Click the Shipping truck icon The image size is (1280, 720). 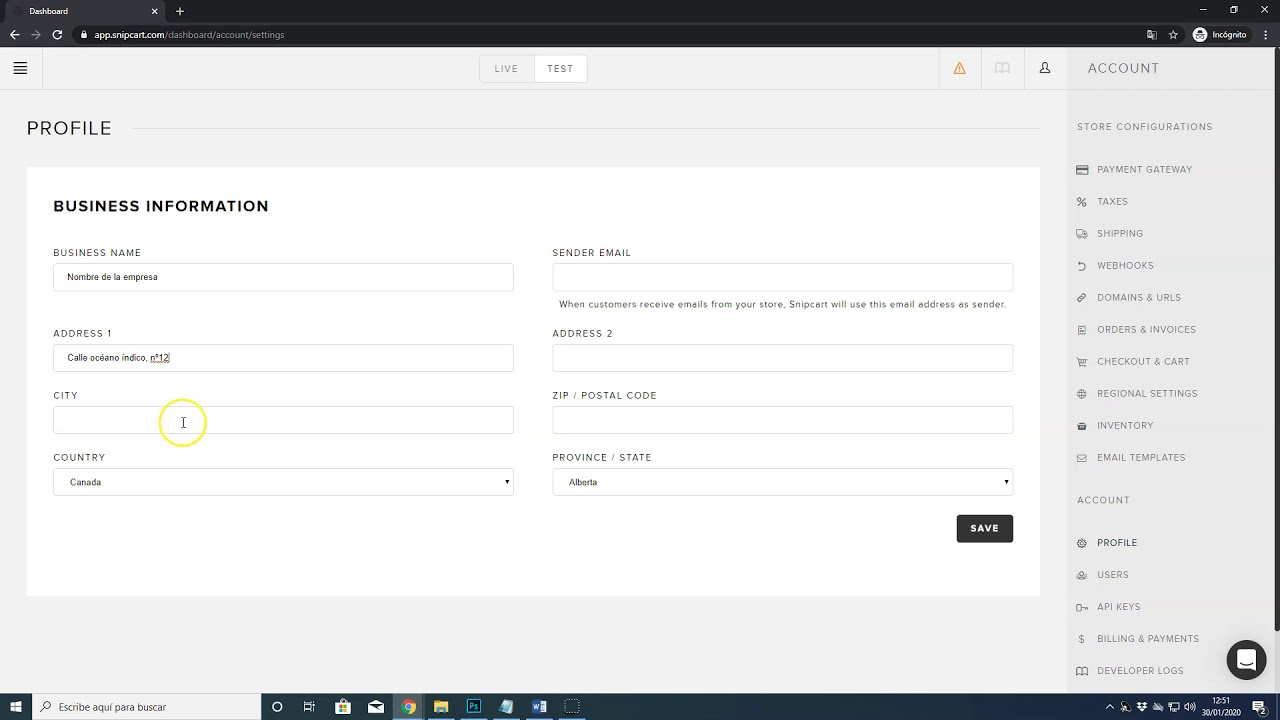click(1082, 234)
